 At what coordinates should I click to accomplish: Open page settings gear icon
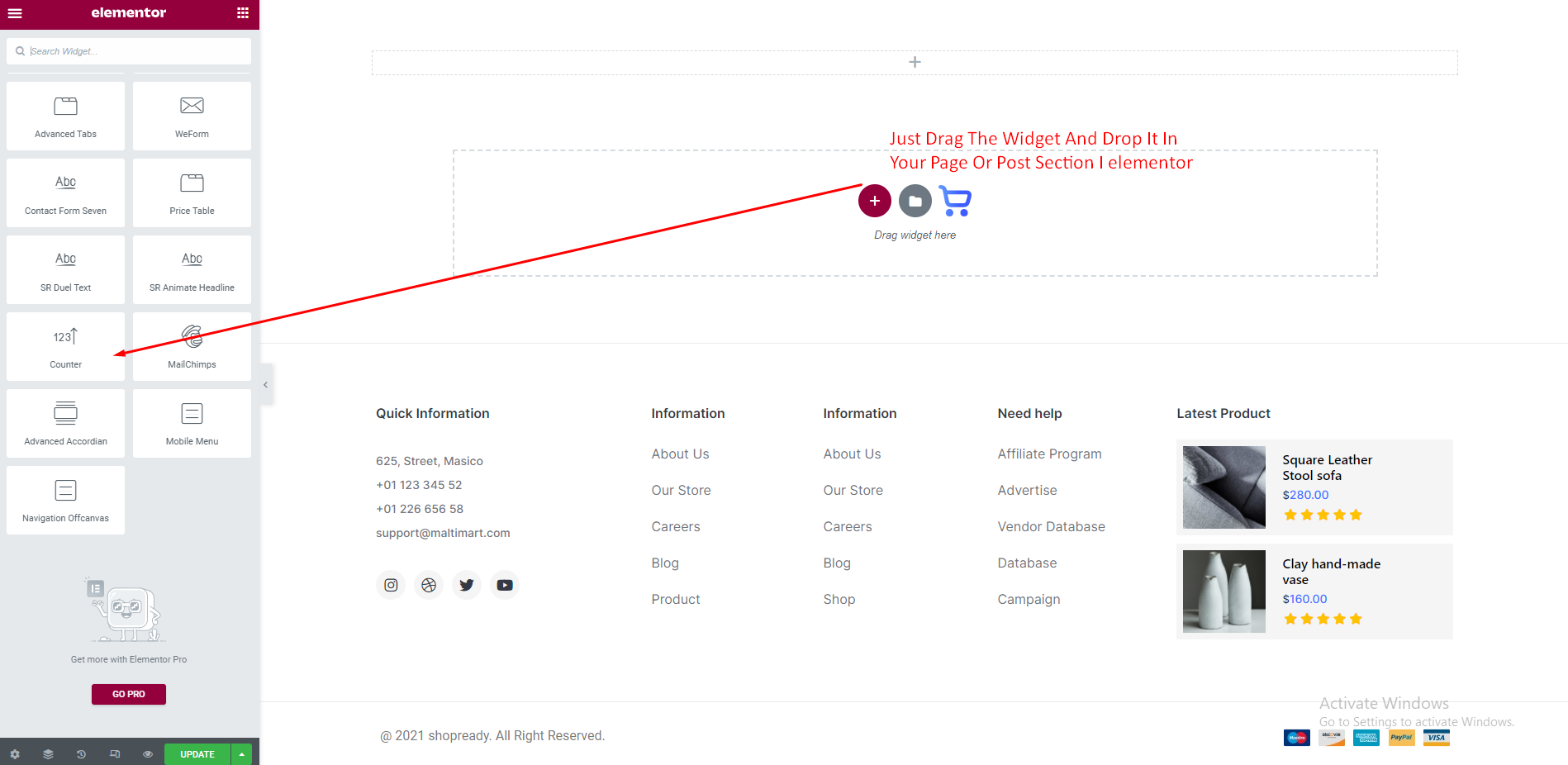point(15,754)
